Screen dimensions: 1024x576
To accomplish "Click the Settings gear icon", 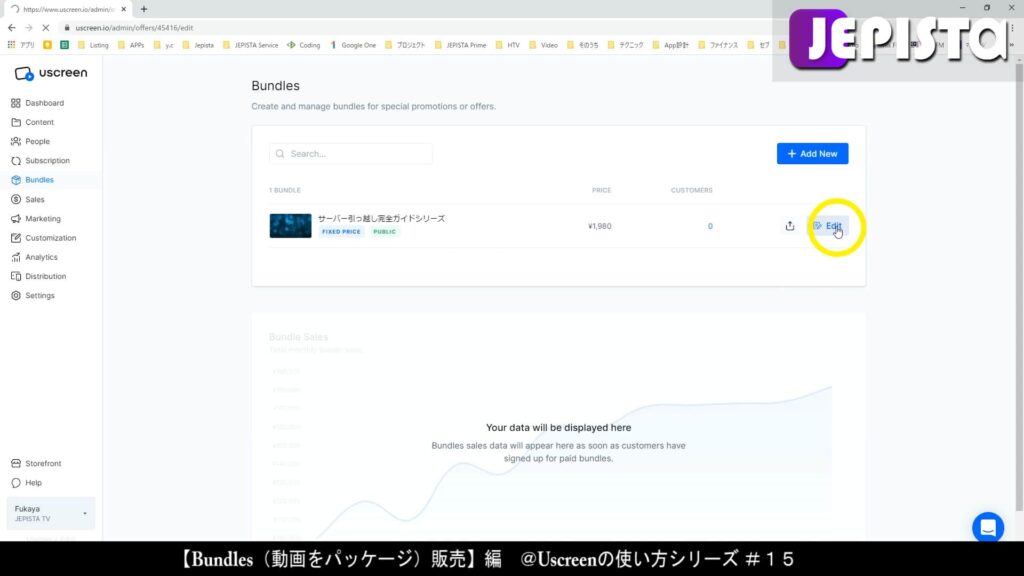I will (x=16, y=296).
